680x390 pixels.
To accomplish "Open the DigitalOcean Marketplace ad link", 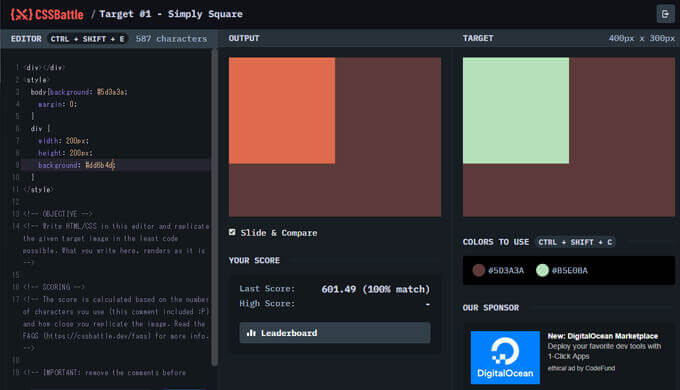I will pos(602,336).
